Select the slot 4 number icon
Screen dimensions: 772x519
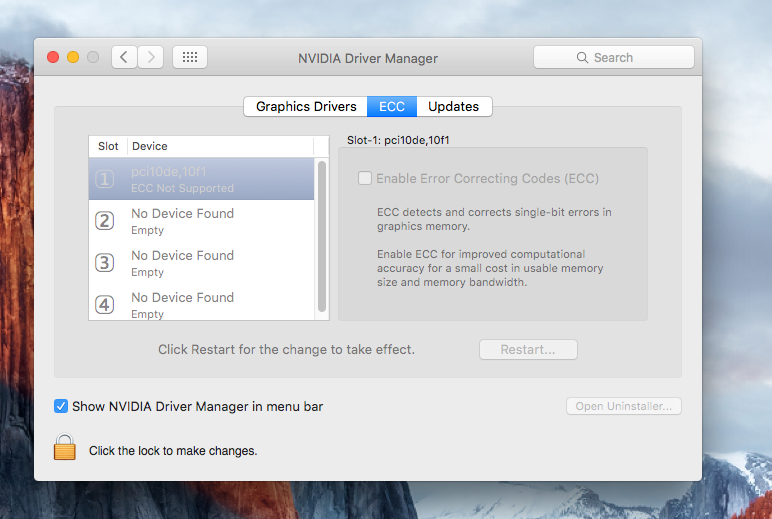pos(104,304)
